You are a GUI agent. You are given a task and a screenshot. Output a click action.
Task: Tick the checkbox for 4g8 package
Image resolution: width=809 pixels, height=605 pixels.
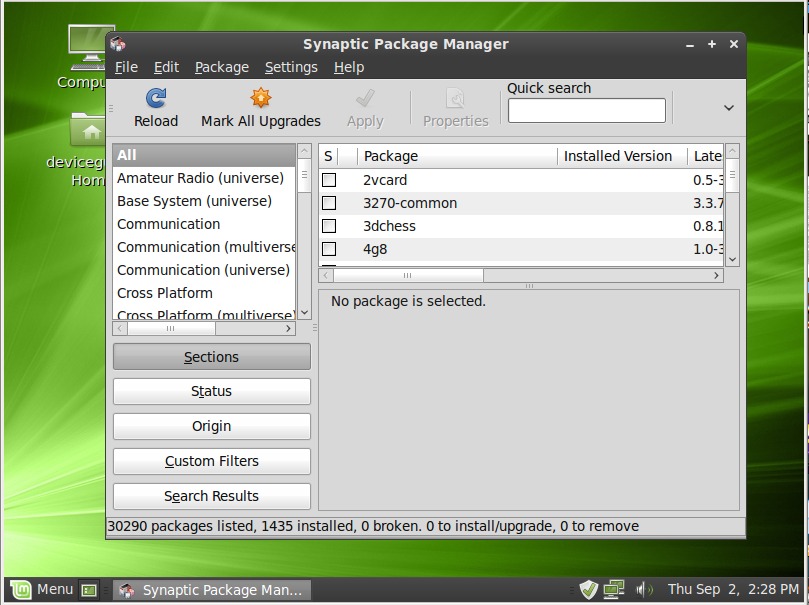[x=329, y=249]
